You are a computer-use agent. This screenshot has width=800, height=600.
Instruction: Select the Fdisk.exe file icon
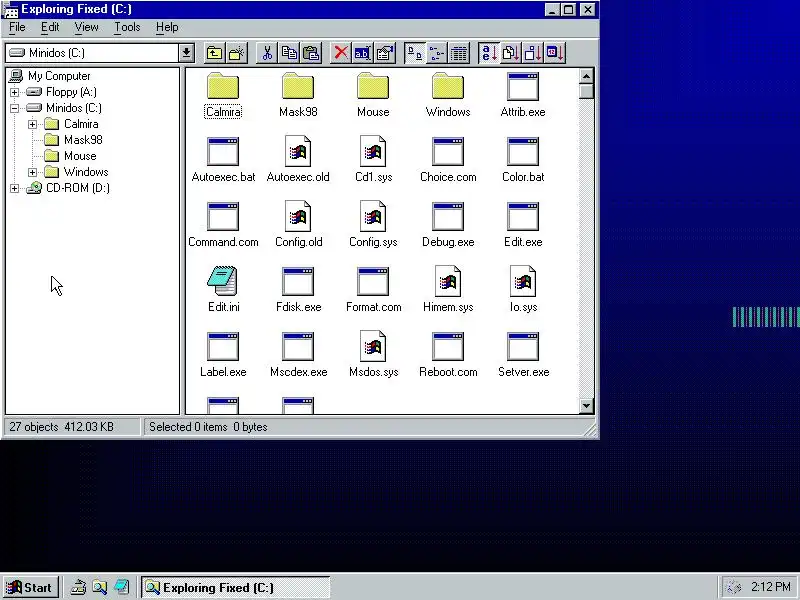[298, 282]
